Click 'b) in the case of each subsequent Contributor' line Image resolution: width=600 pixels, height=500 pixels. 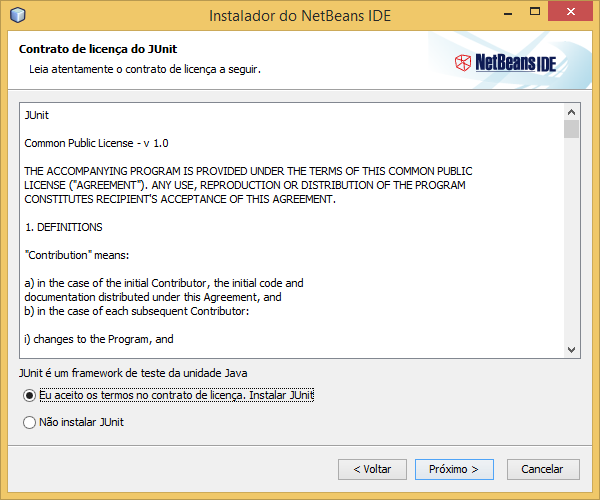click(x=137, y=311)
